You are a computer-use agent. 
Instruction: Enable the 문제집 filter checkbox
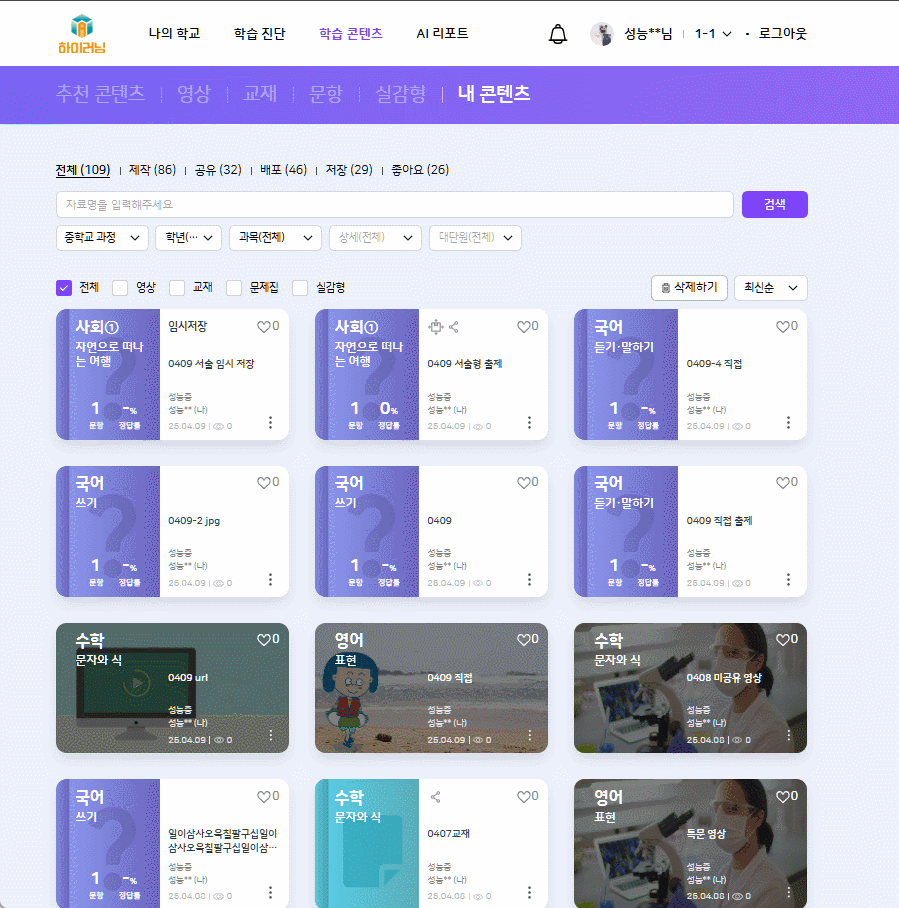pos(234,288)
